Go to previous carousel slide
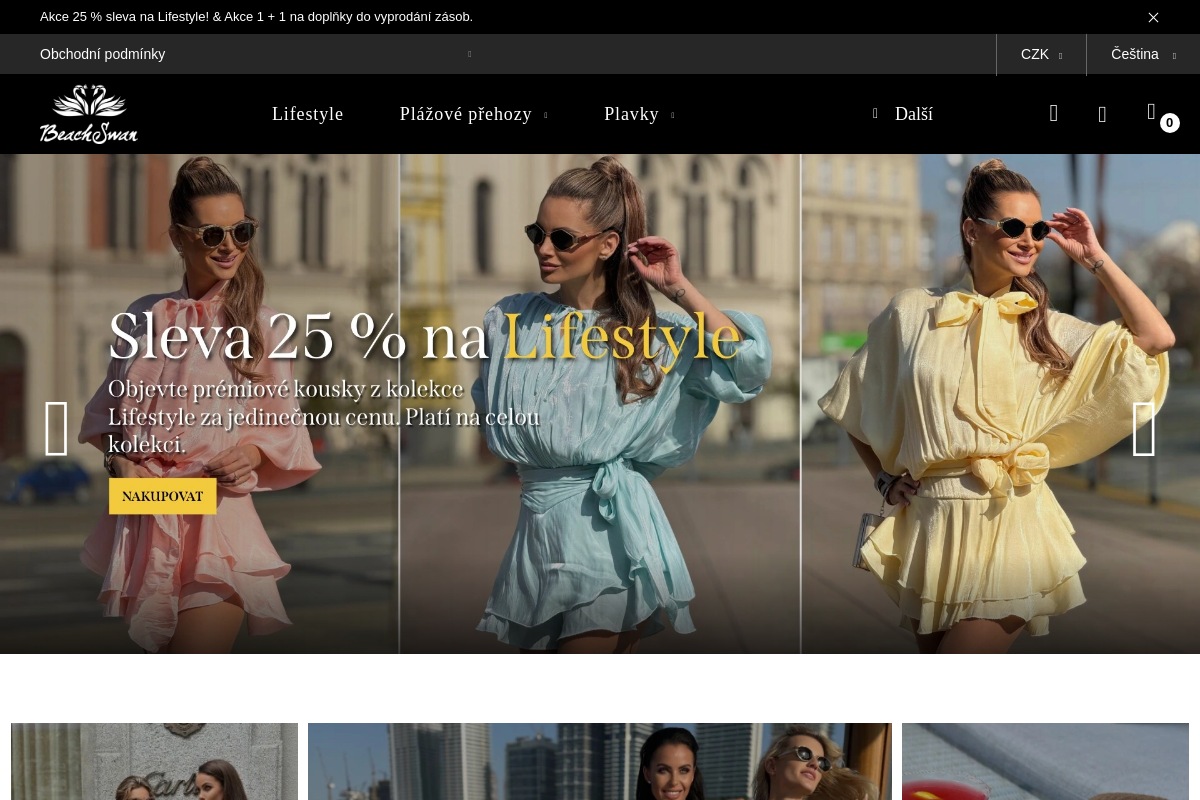This screenshot has width=1200, height=800. (57, 428)
